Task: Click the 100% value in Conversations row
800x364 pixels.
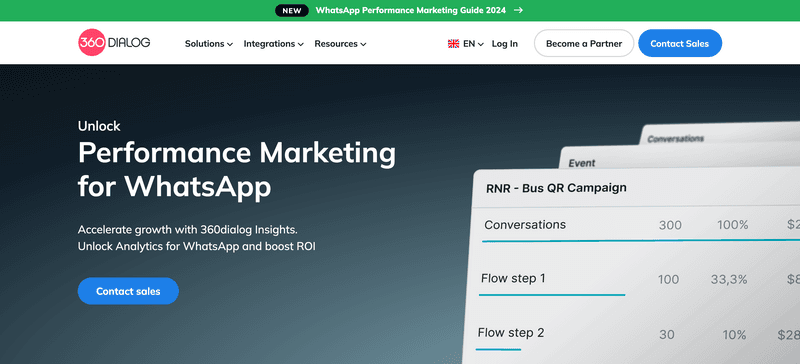Action: point(732,225)
